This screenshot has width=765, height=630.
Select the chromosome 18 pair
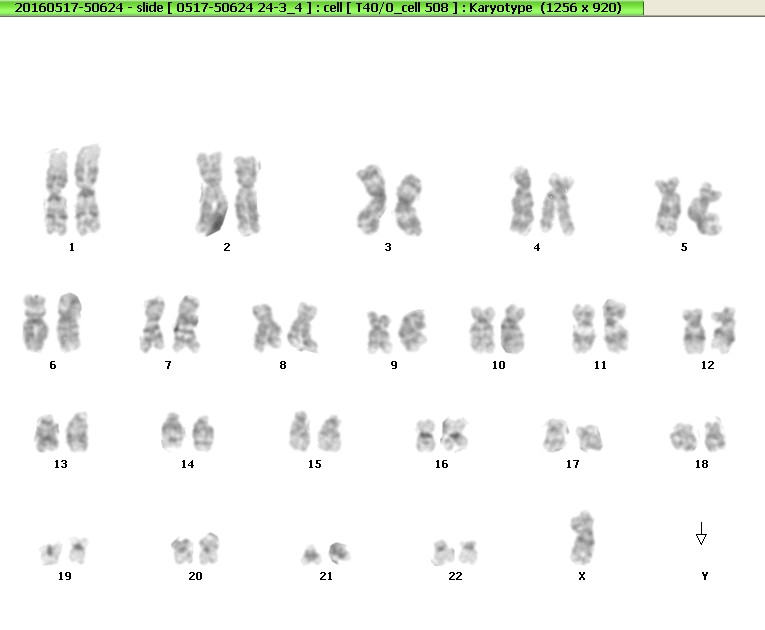(698, 434)
